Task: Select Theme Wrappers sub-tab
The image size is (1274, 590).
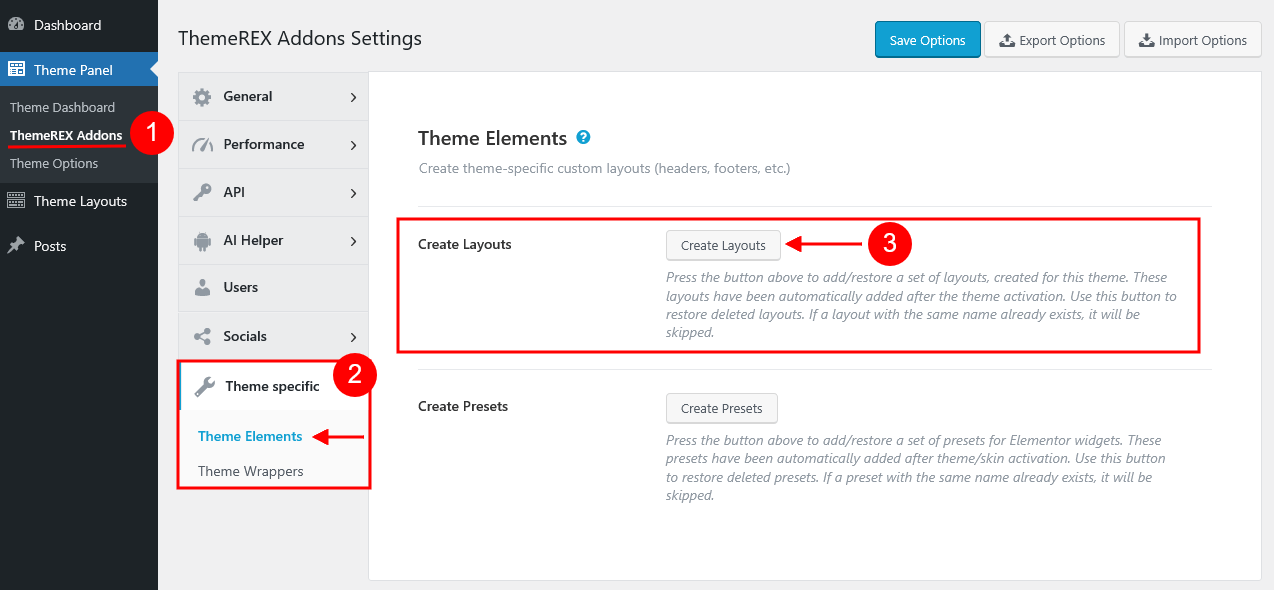Action: coord(250,471)
